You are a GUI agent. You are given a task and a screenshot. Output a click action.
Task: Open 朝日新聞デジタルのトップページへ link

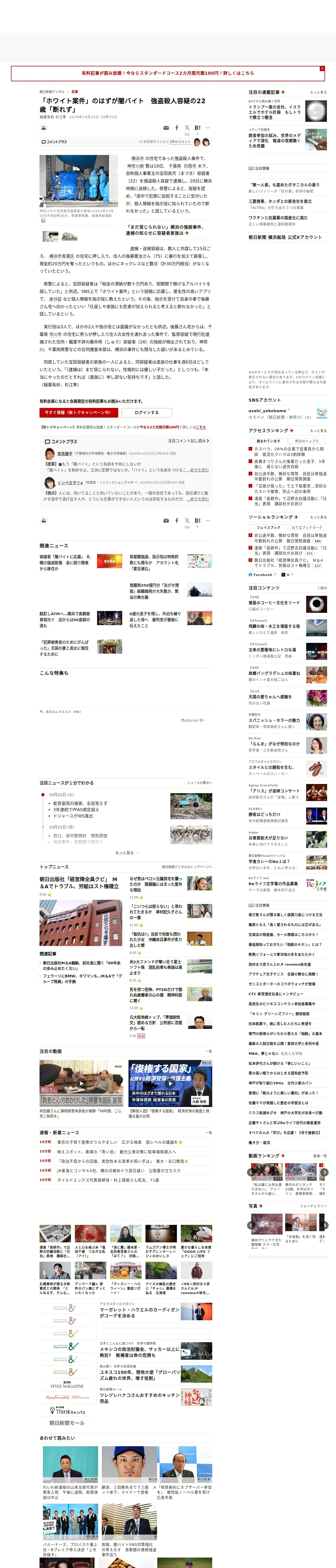click(x=187, y=867)
